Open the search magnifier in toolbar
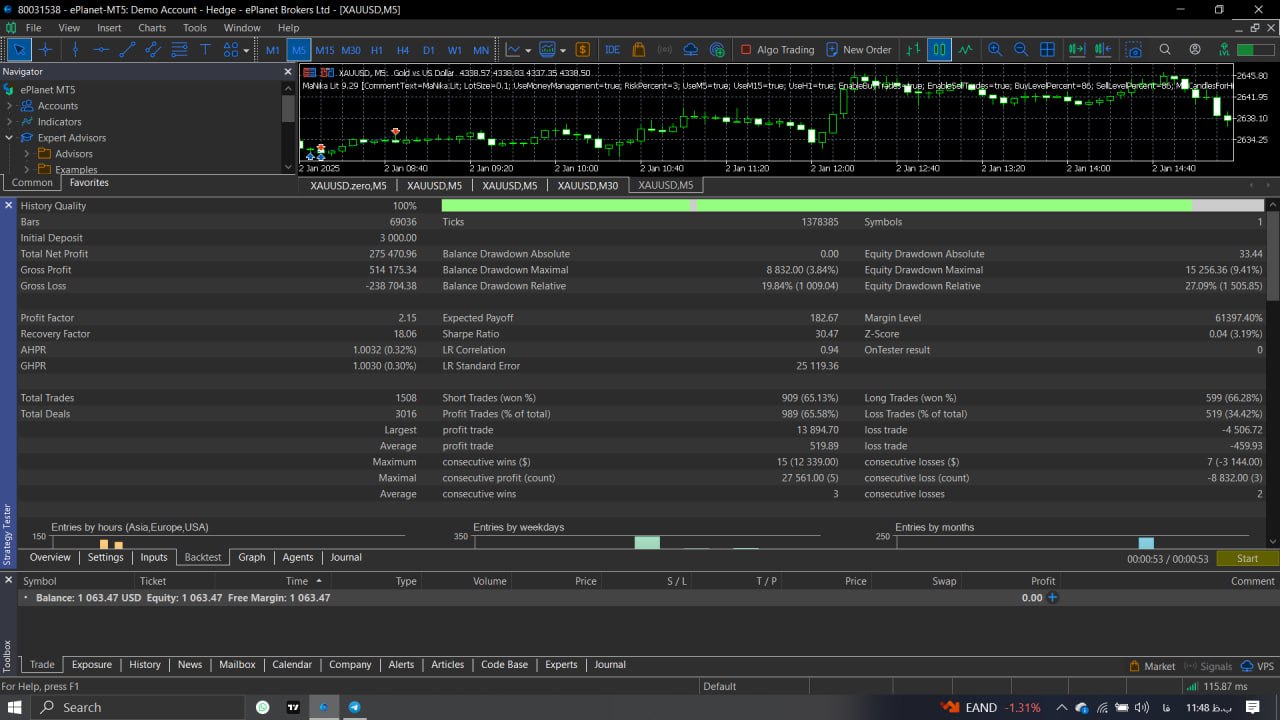Screen dimensions: 1280x720 click(x=1165, y=49)
